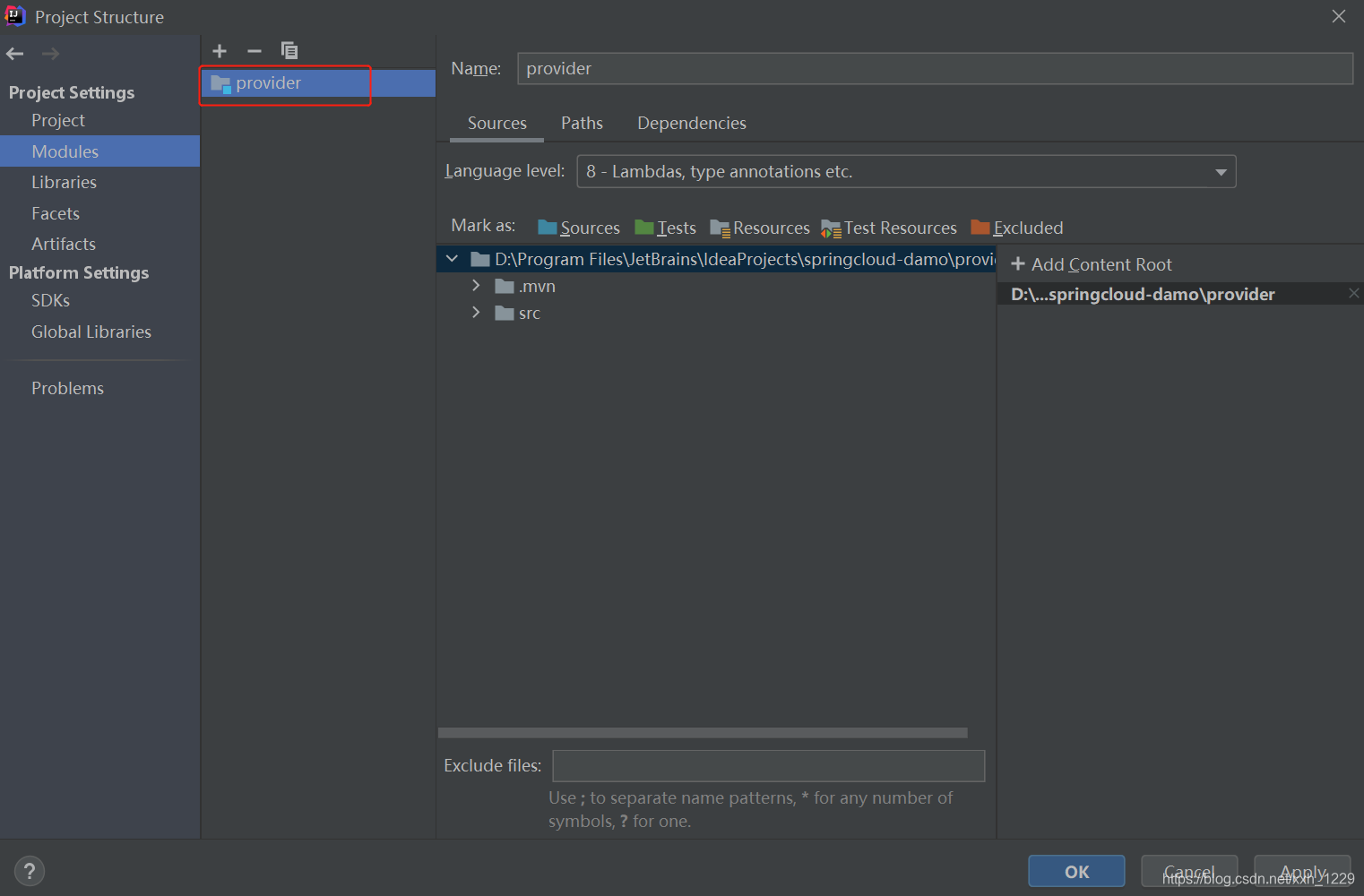Switch to the Dependencies tab
The image size is (1364, 896).
pyautogui.click(x=692, y=124)
